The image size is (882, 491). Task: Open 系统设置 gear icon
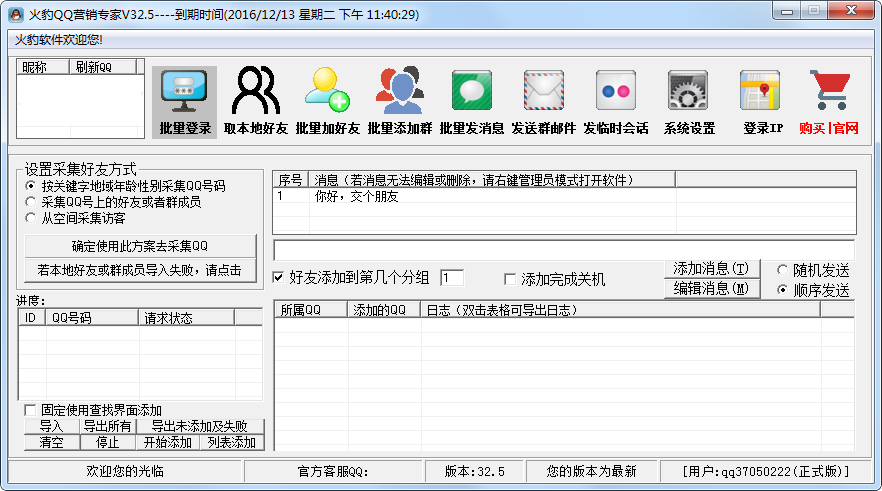click(688, 101)
